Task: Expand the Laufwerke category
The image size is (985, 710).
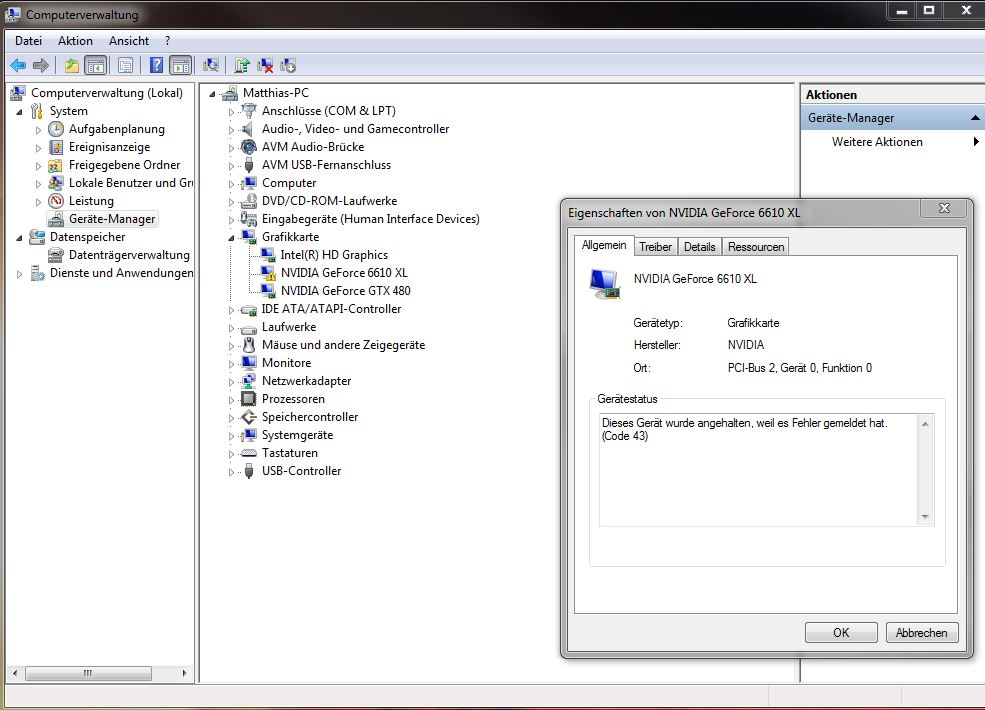Action: (231, 328)
